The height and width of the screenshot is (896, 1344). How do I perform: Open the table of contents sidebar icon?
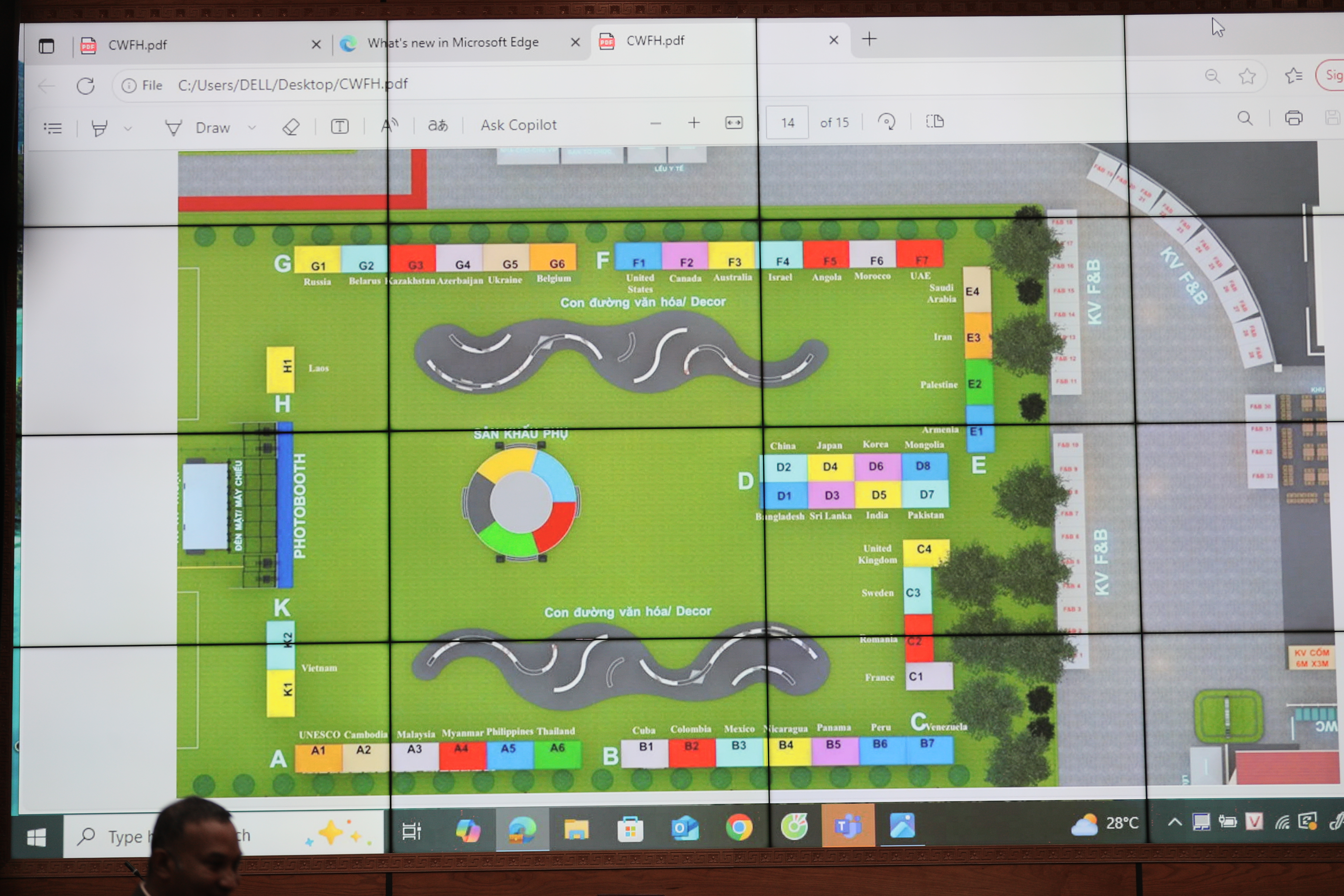(53, 128)
